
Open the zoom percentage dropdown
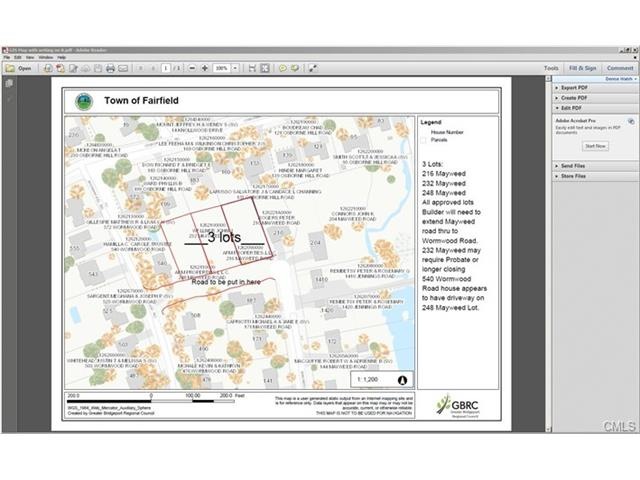click(x=236, y=68)
